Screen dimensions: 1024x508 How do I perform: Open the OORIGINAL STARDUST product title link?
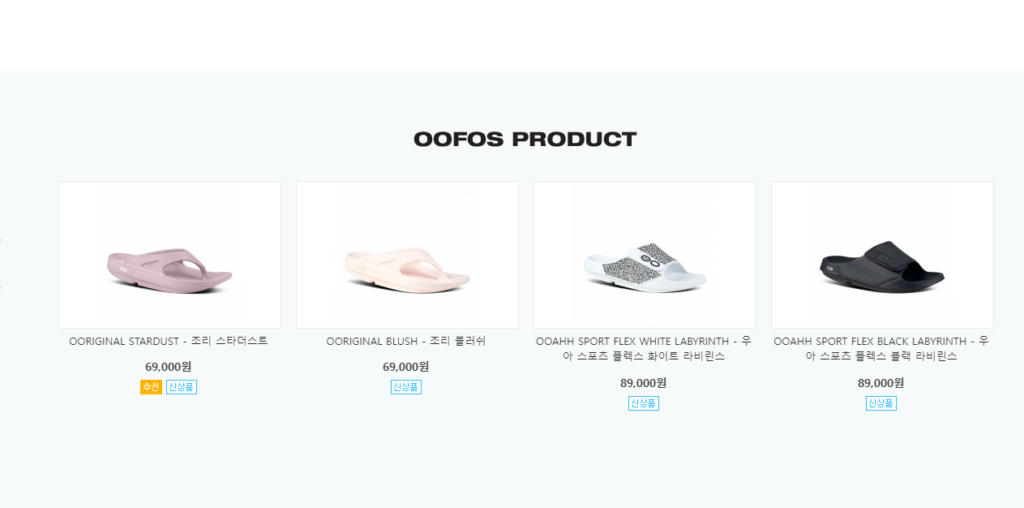[169, 341]
